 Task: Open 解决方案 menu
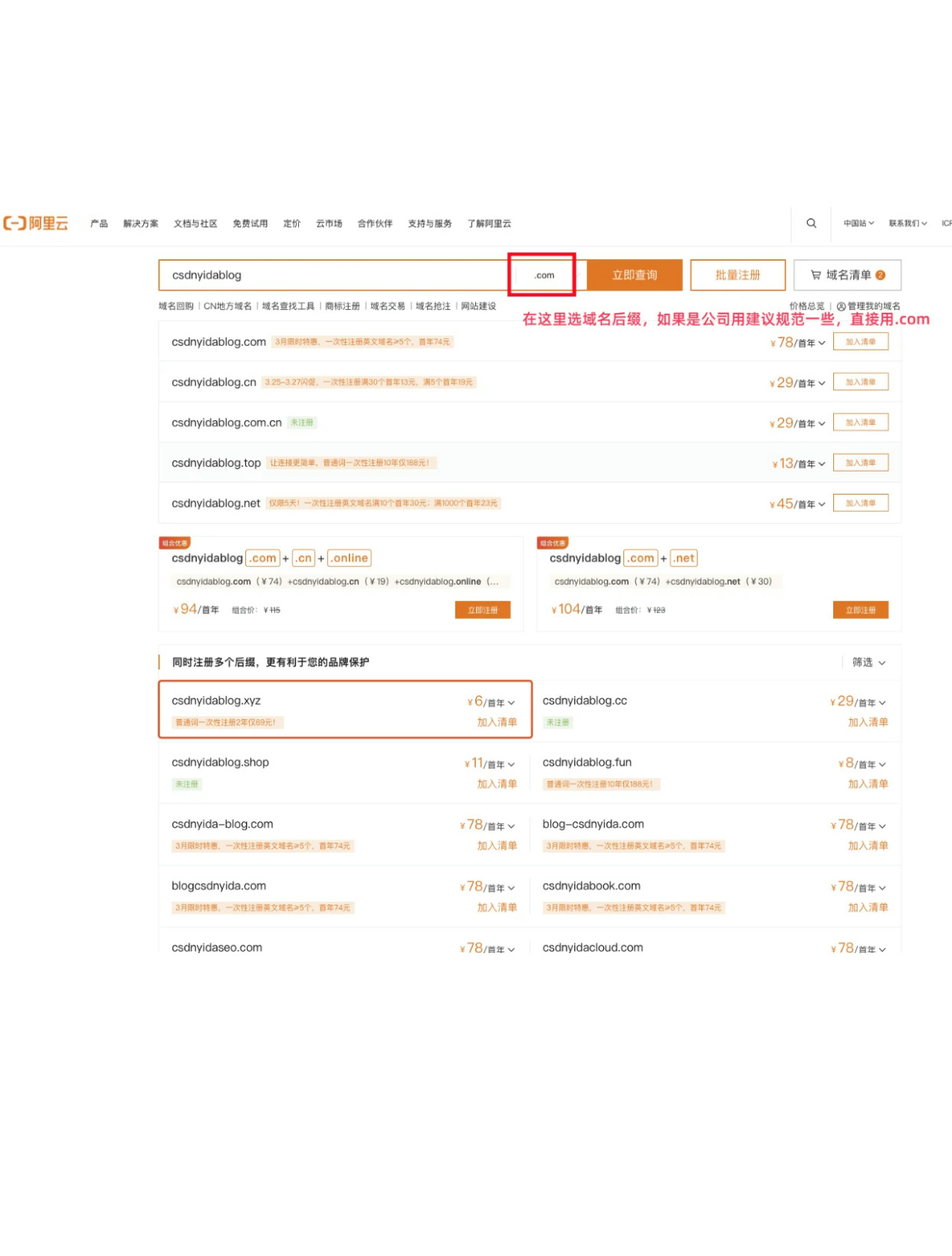click(140, 223)
